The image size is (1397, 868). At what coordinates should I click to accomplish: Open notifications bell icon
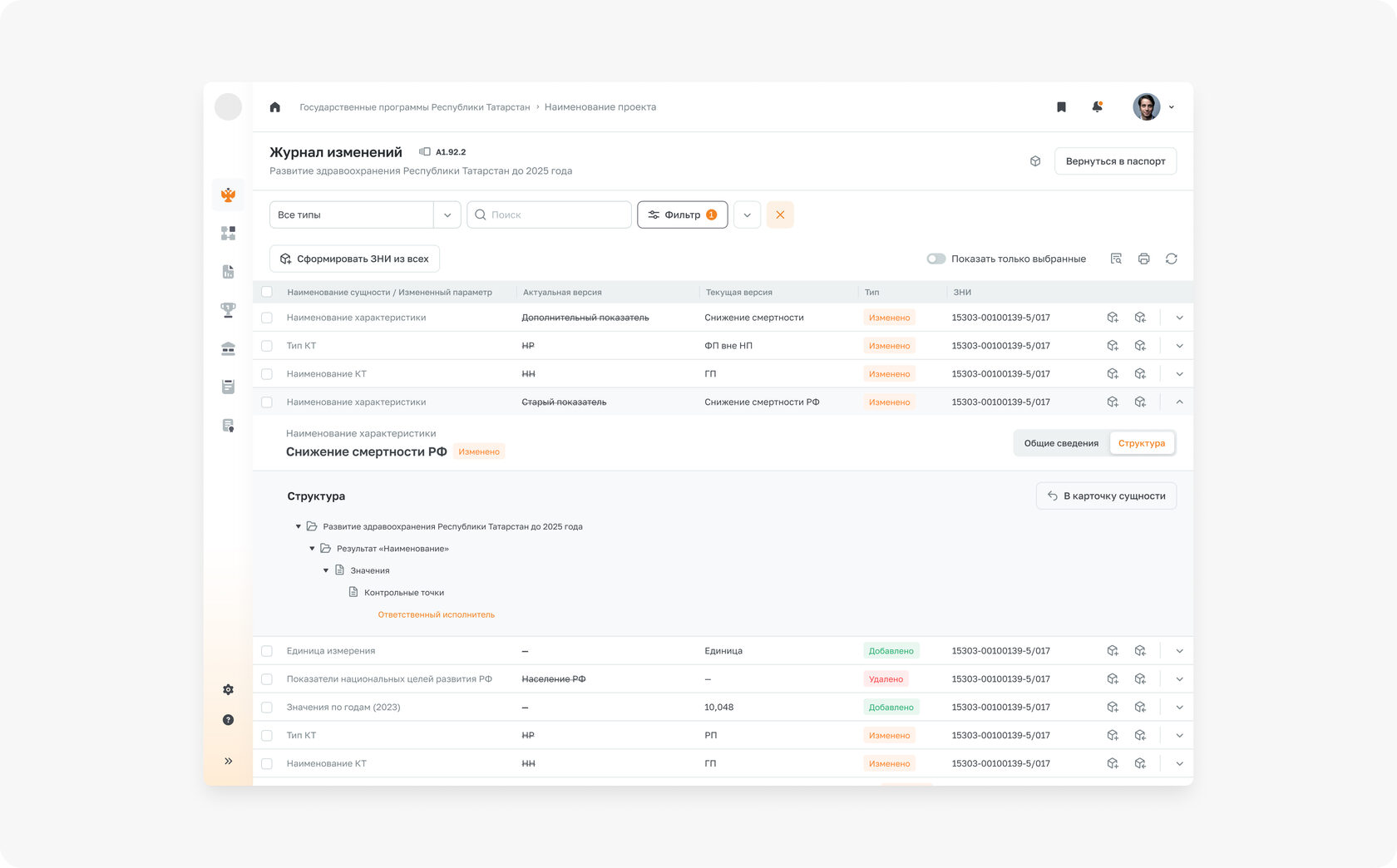click(1097, 107)
